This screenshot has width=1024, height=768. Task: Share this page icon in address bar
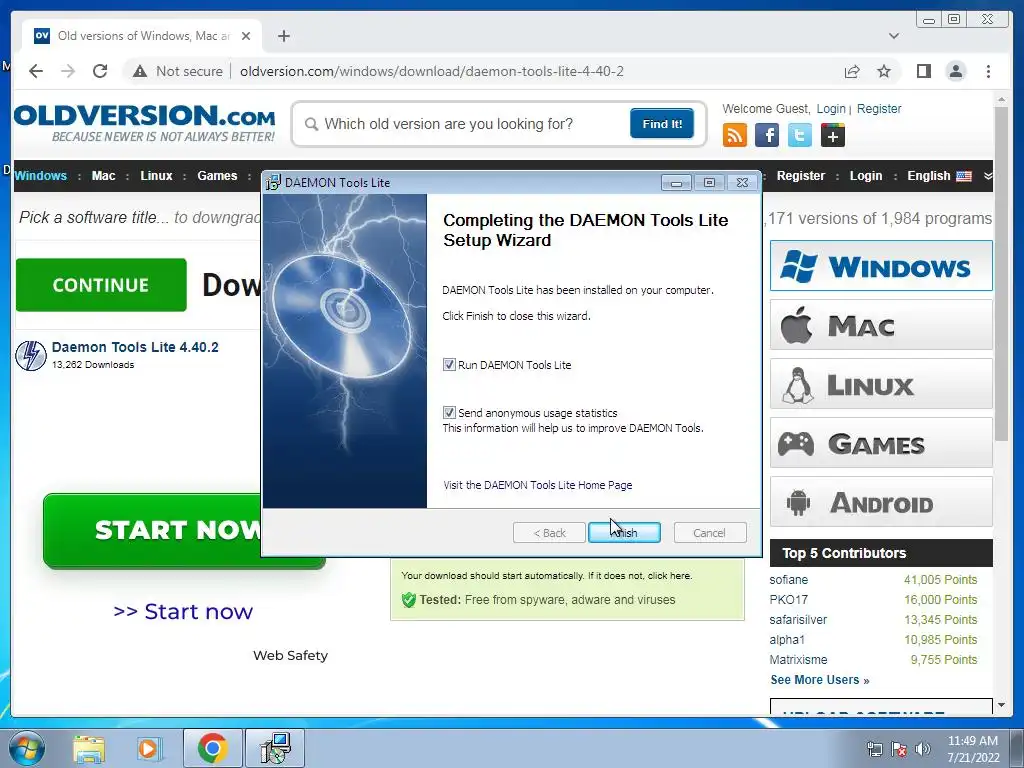click(852, 71)
